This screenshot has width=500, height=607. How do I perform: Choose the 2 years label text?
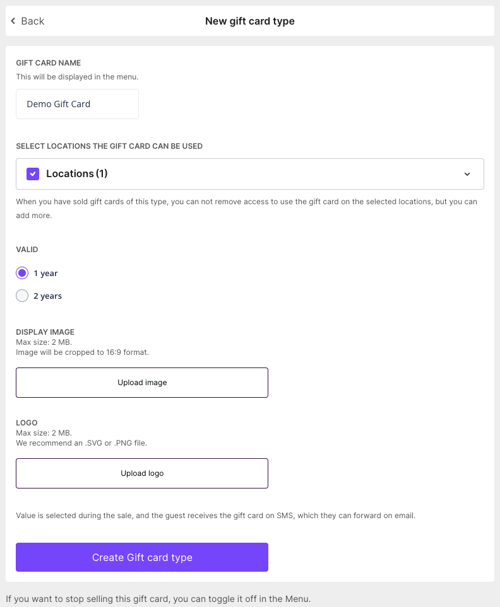48,296
